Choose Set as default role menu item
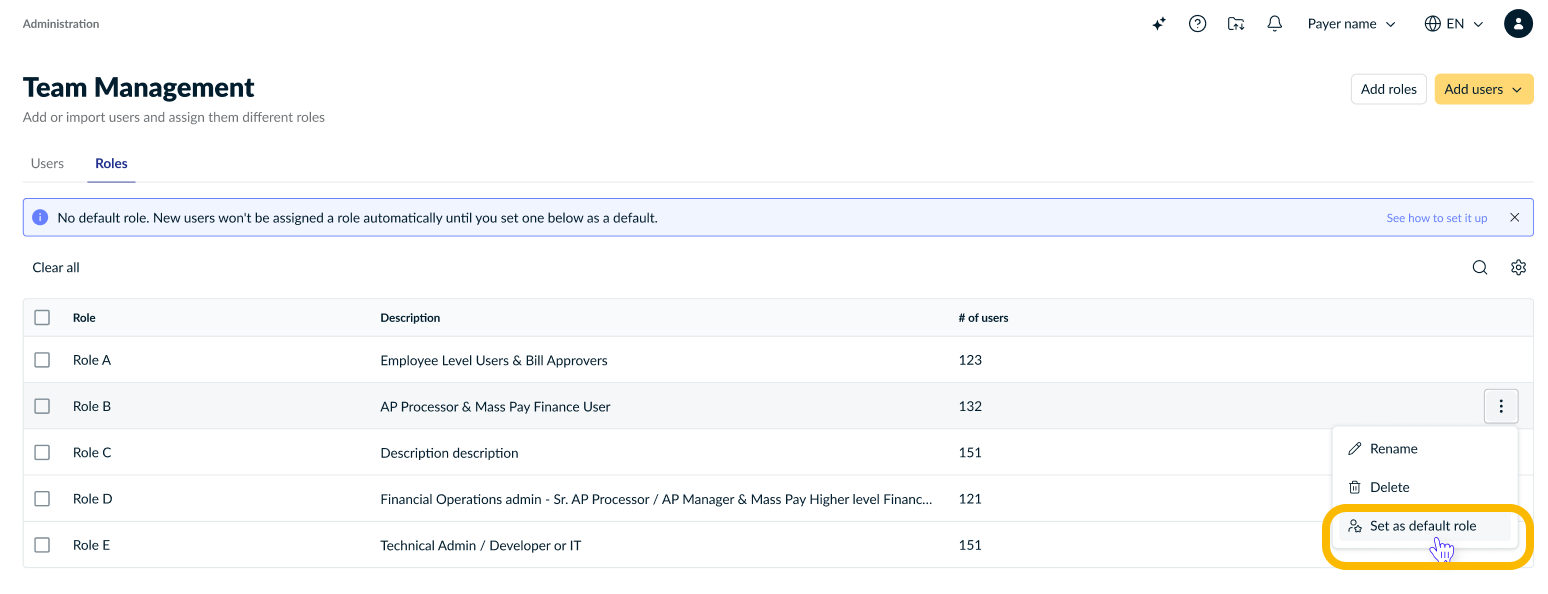The height and width of the screenshot is (594, 1548). [x=1424, y=526]
